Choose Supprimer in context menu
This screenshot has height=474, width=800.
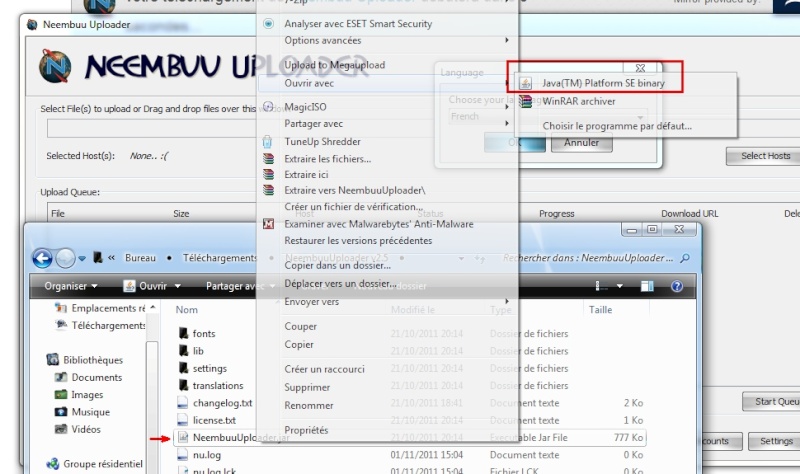(x=307, y=387)
